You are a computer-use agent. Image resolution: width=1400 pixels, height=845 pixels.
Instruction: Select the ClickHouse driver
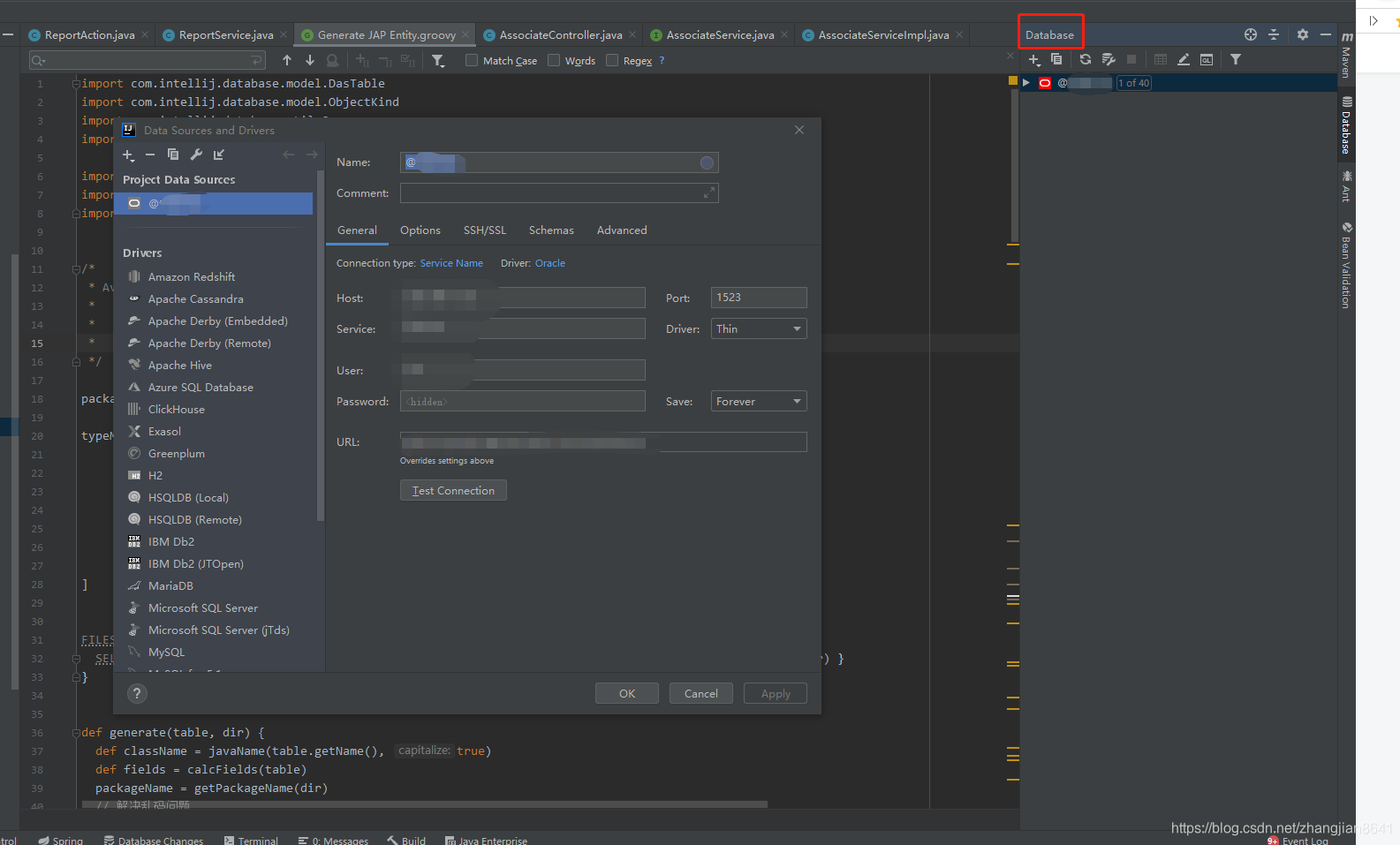[177, 410]
